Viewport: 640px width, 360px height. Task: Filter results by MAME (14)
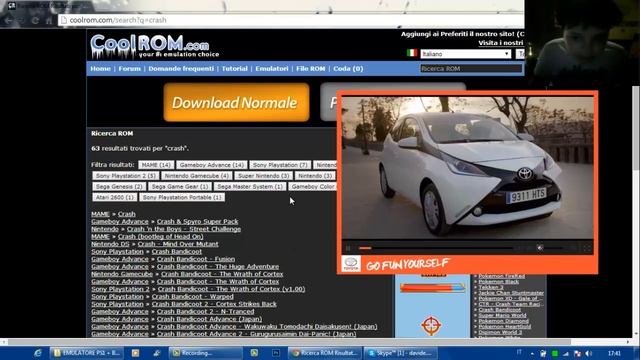pos(156,165)
